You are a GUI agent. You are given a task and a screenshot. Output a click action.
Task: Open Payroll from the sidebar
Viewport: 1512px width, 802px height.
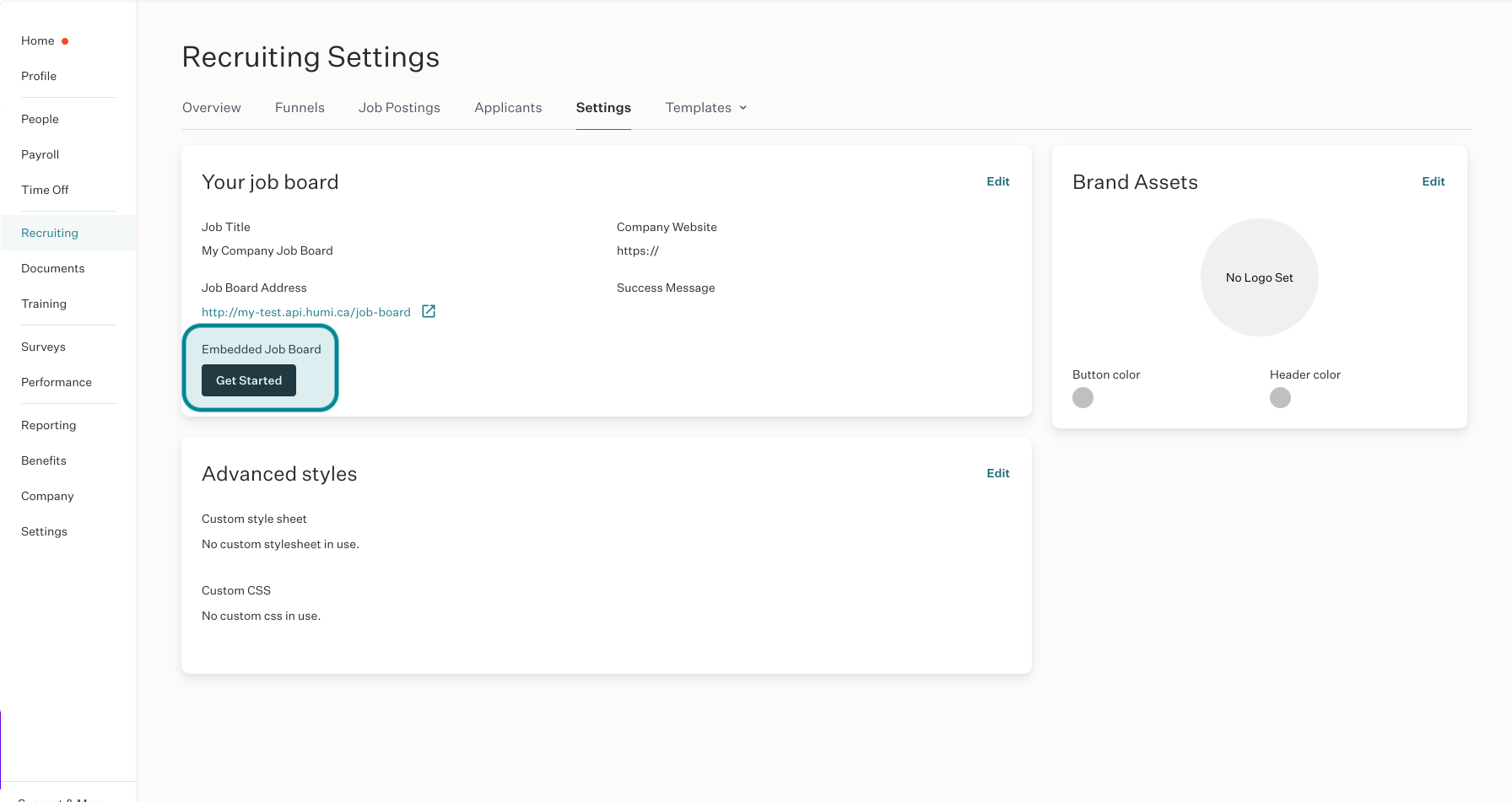click(x=40, y=154)
